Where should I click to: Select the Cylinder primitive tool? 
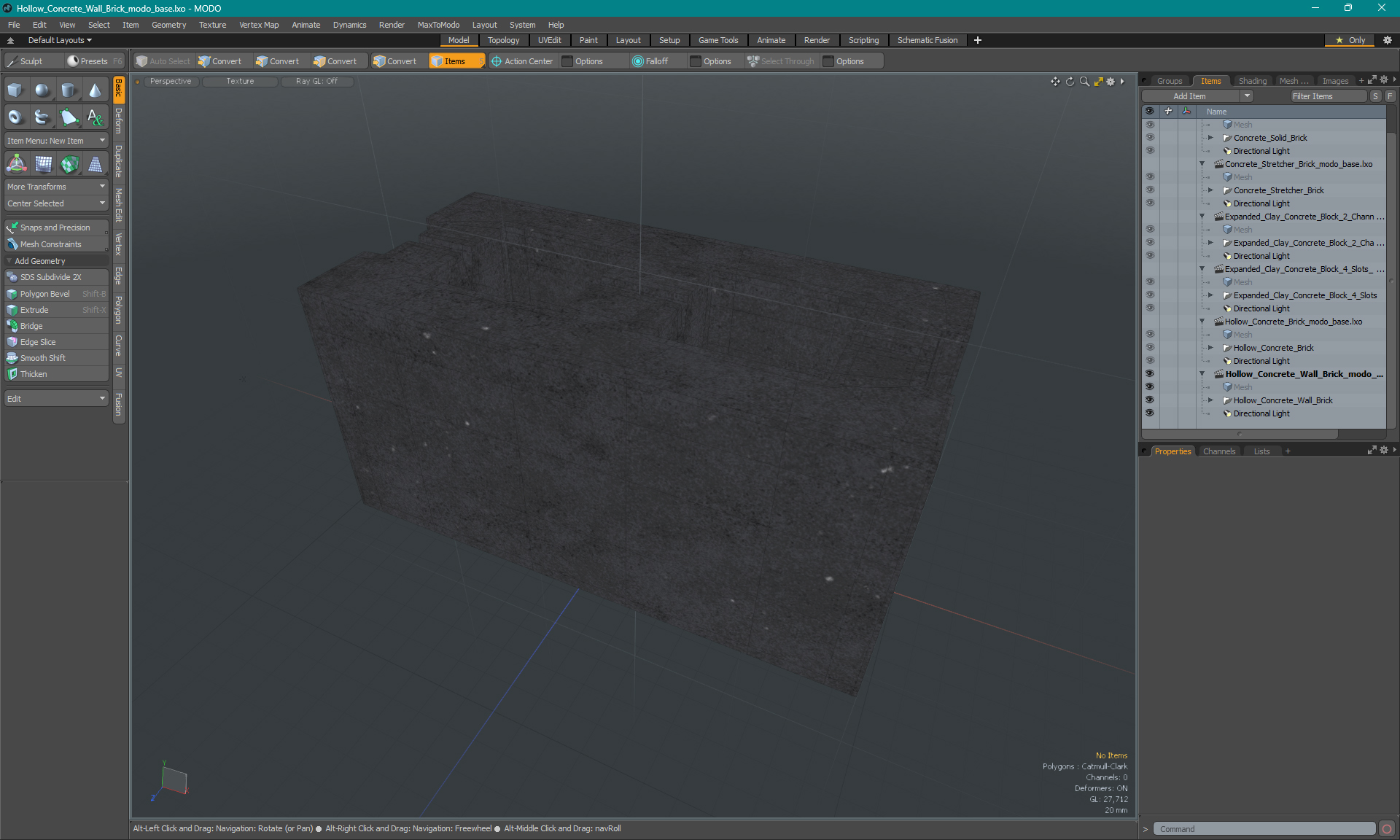(69, 90)
